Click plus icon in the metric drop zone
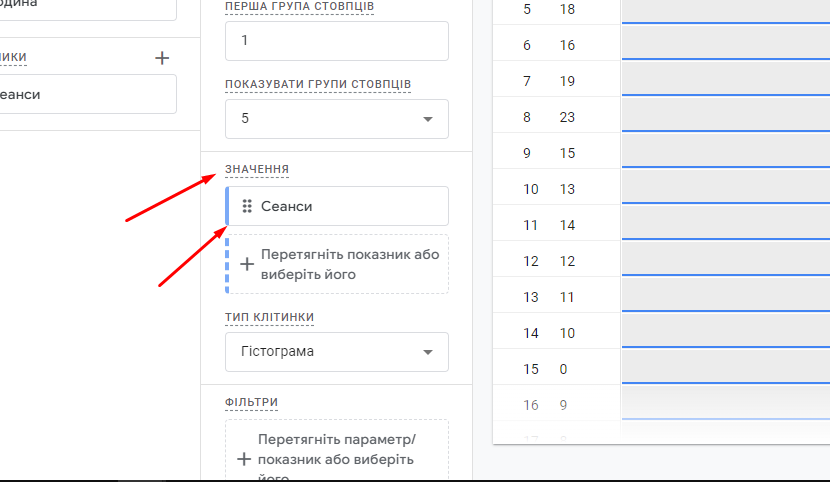 tap(247, 265)
